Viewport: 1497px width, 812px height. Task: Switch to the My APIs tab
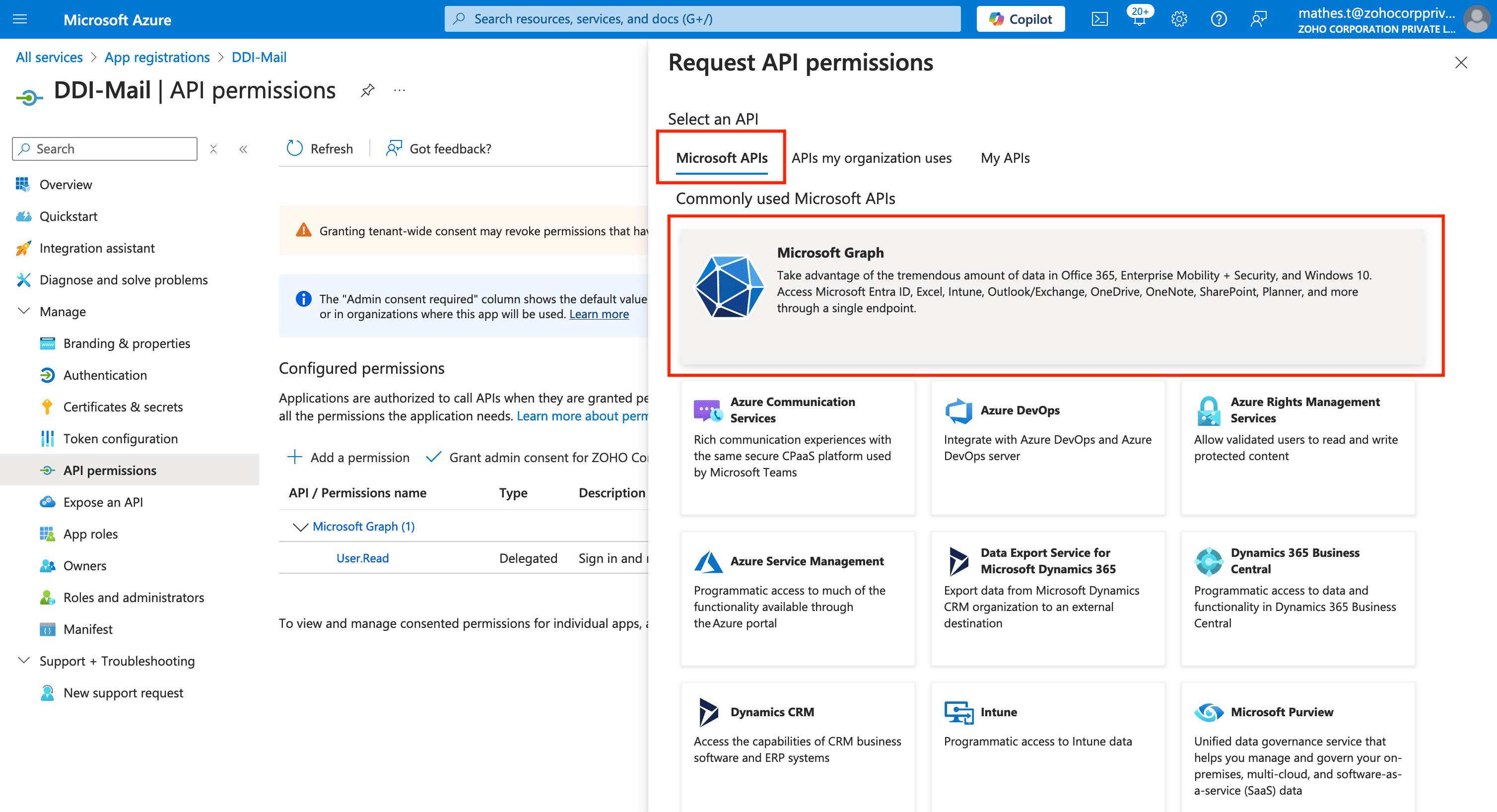tap(1004, 158)
